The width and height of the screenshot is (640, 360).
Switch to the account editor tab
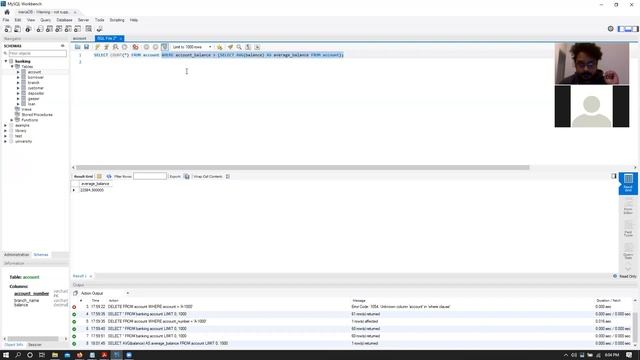80,38
